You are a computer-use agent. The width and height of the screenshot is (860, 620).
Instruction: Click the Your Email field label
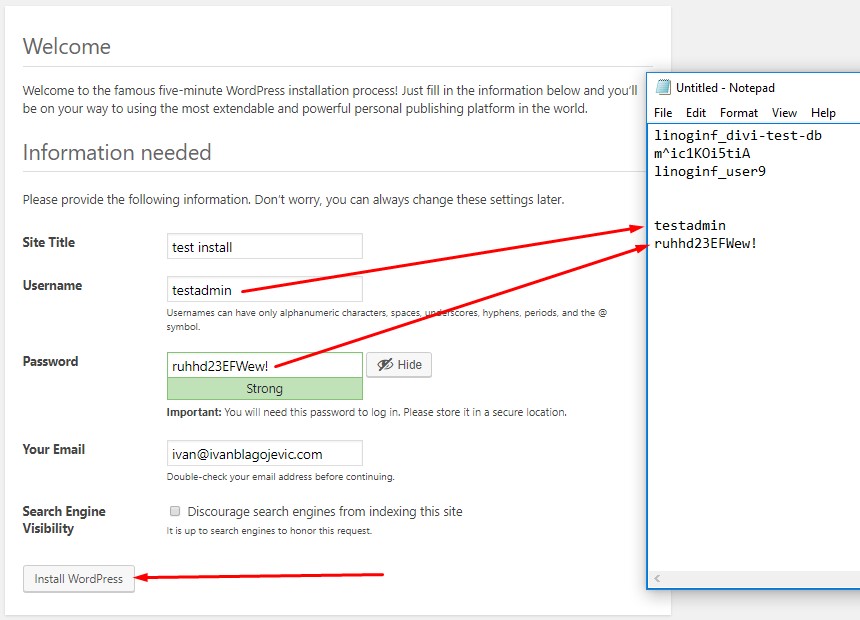[54, 449]
